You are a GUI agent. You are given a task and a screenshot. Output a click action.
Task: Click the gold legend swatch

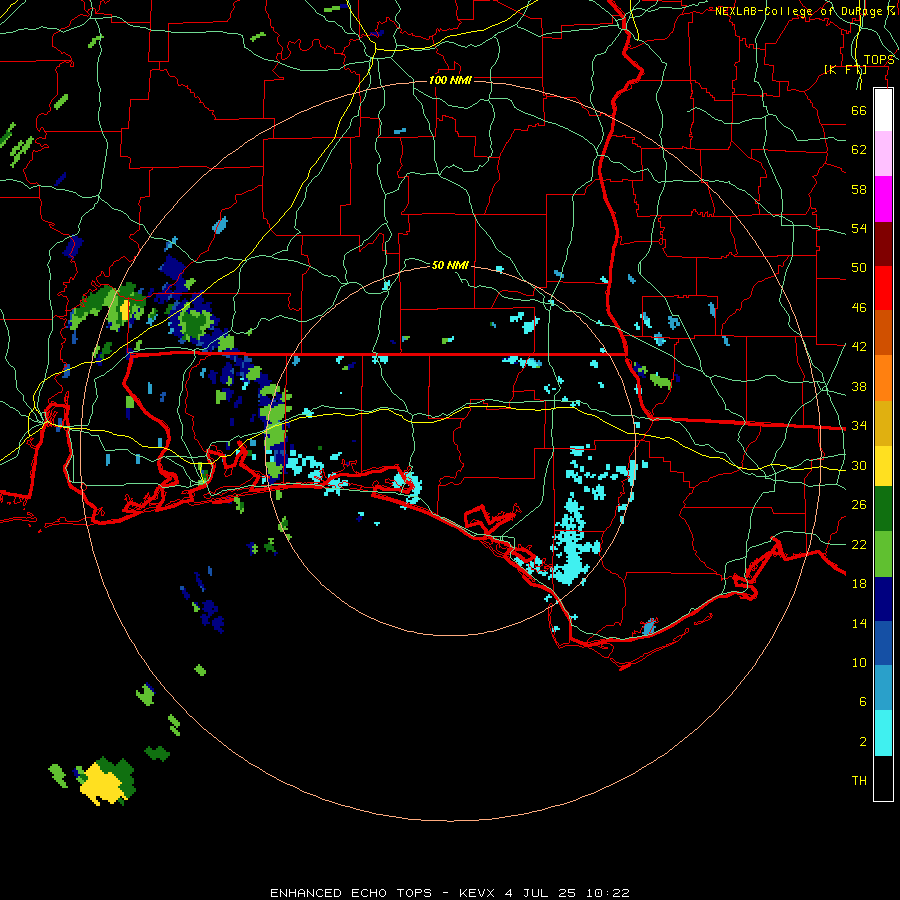[883, 423]
